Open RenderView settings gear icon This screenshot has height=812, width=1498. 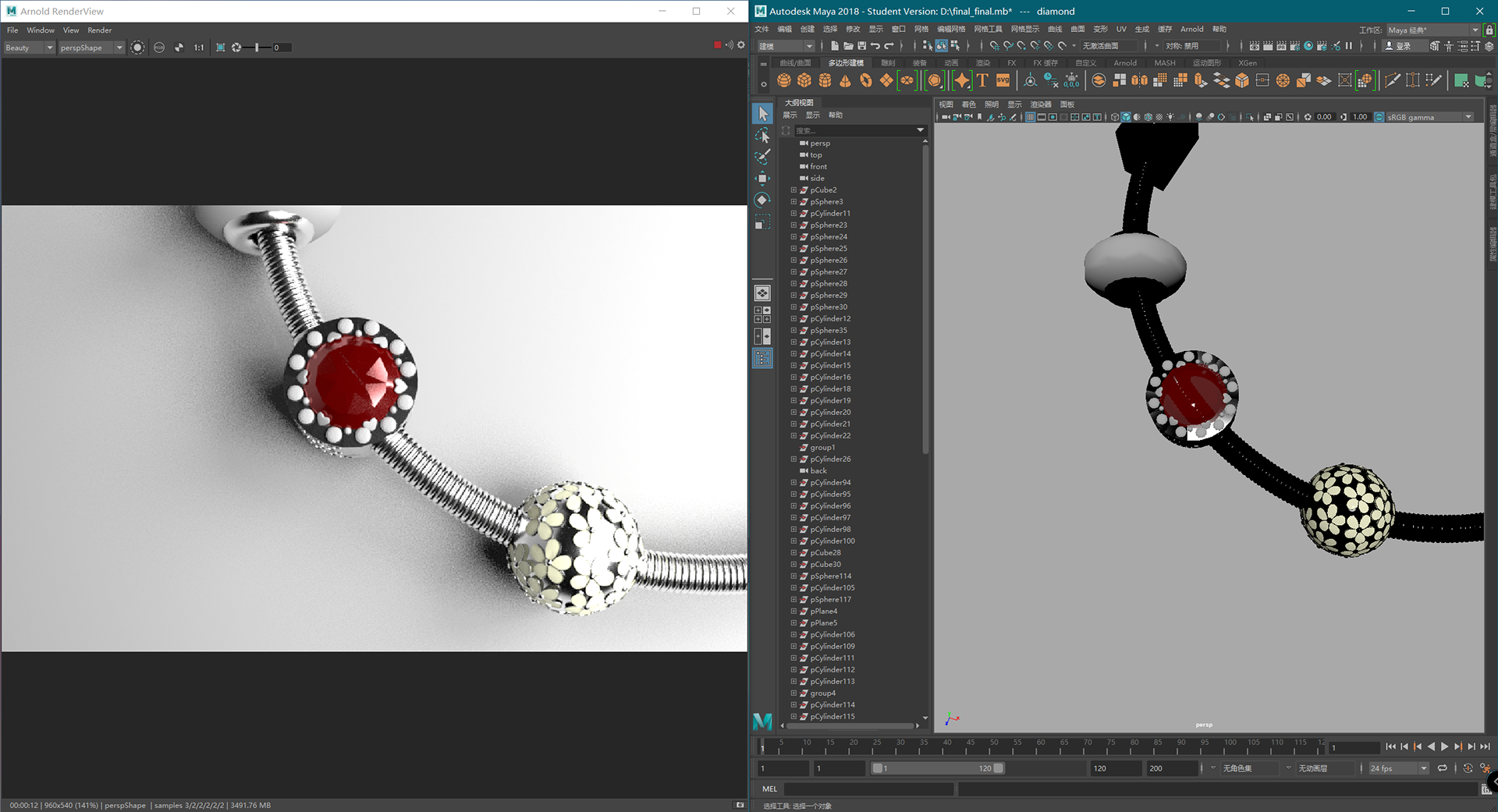(741, 45)
